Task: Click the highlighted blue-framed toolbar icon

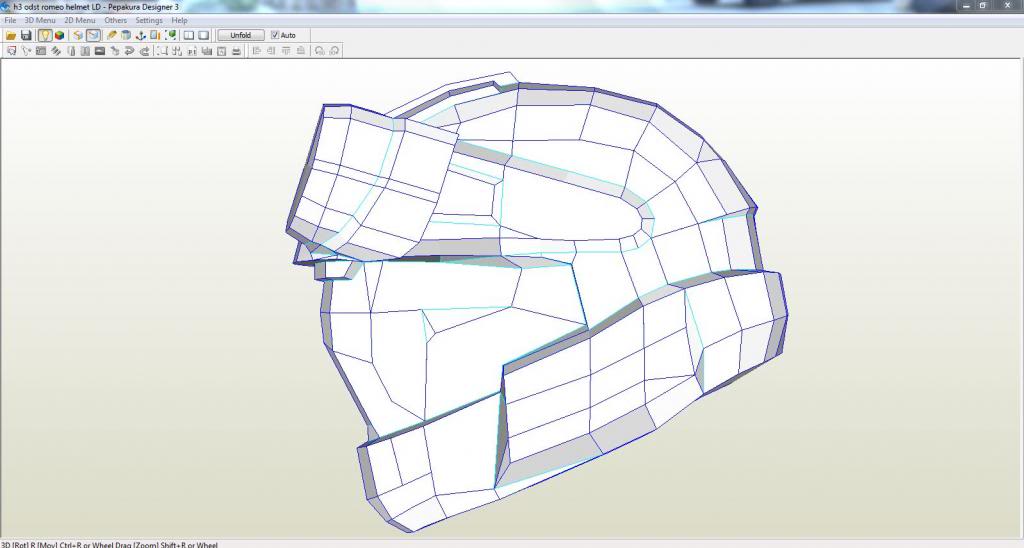Action: [x=93, y=35]
